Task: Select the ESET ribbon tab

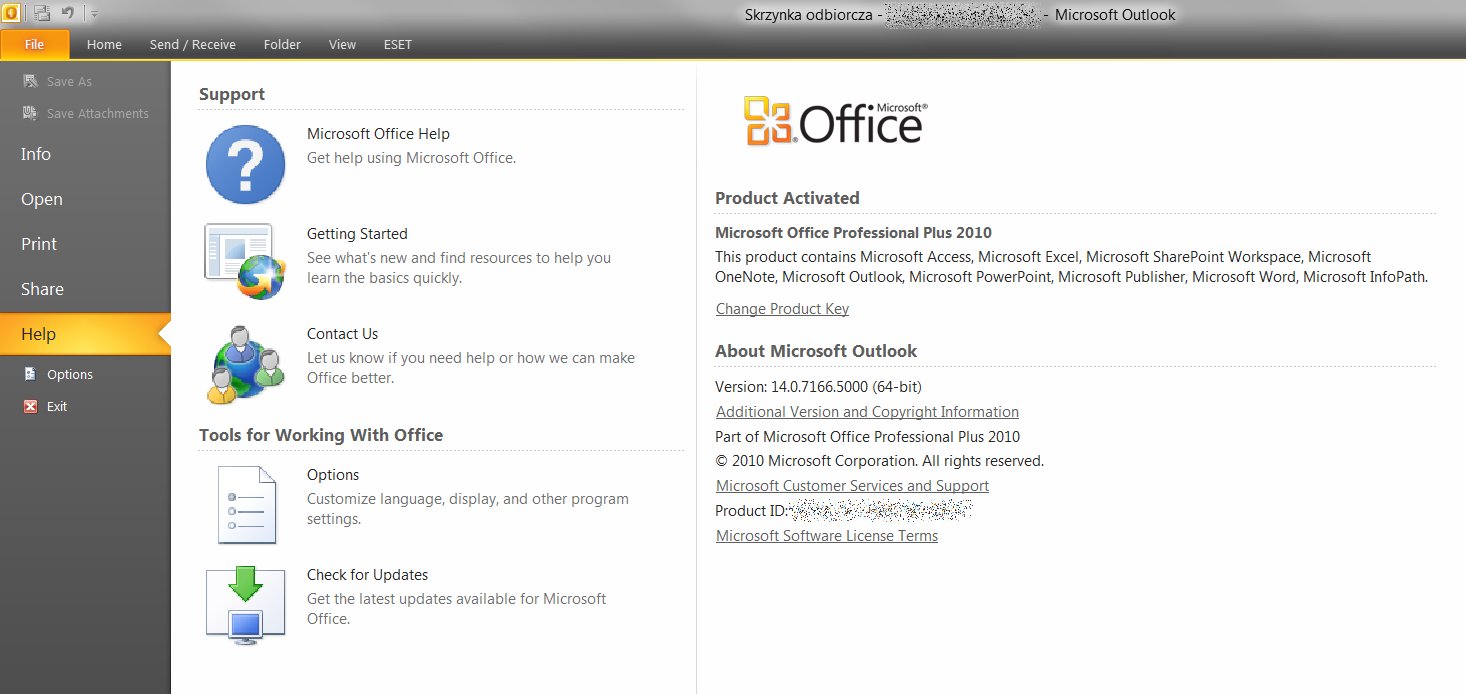Action: 397,45
